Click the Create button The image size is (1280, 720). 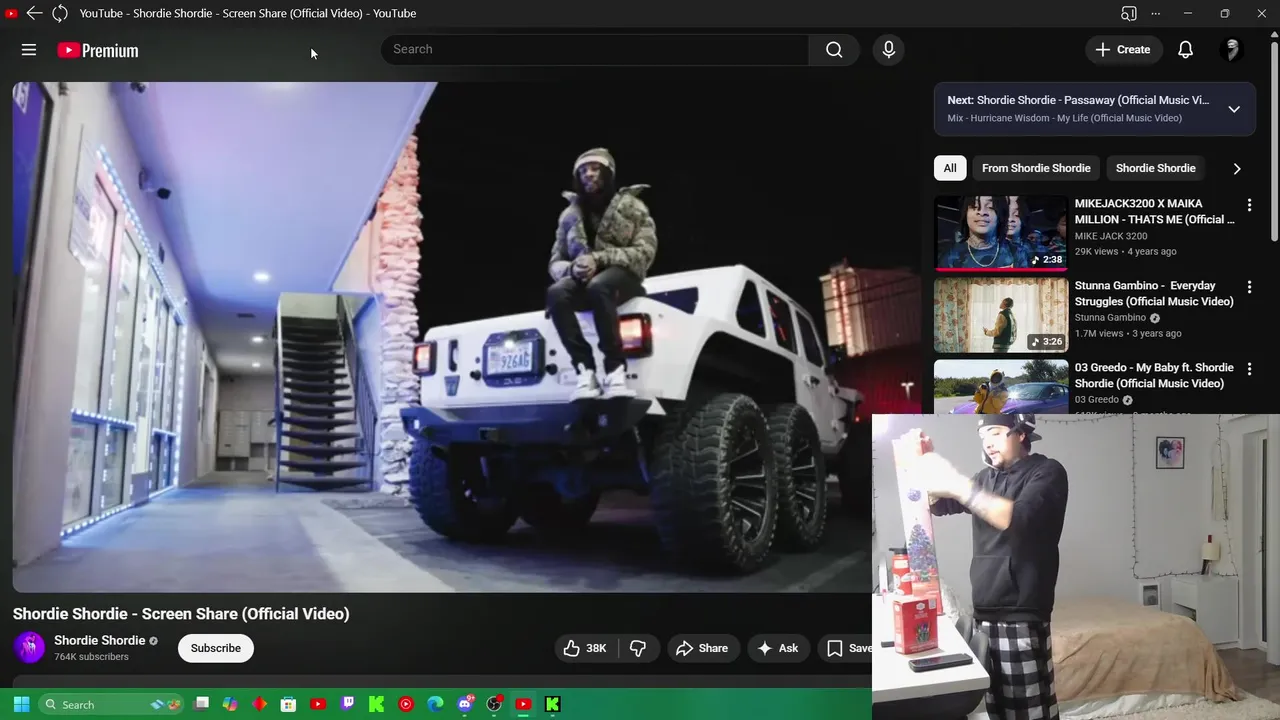pyautogui.click(x=1123, y=49)
